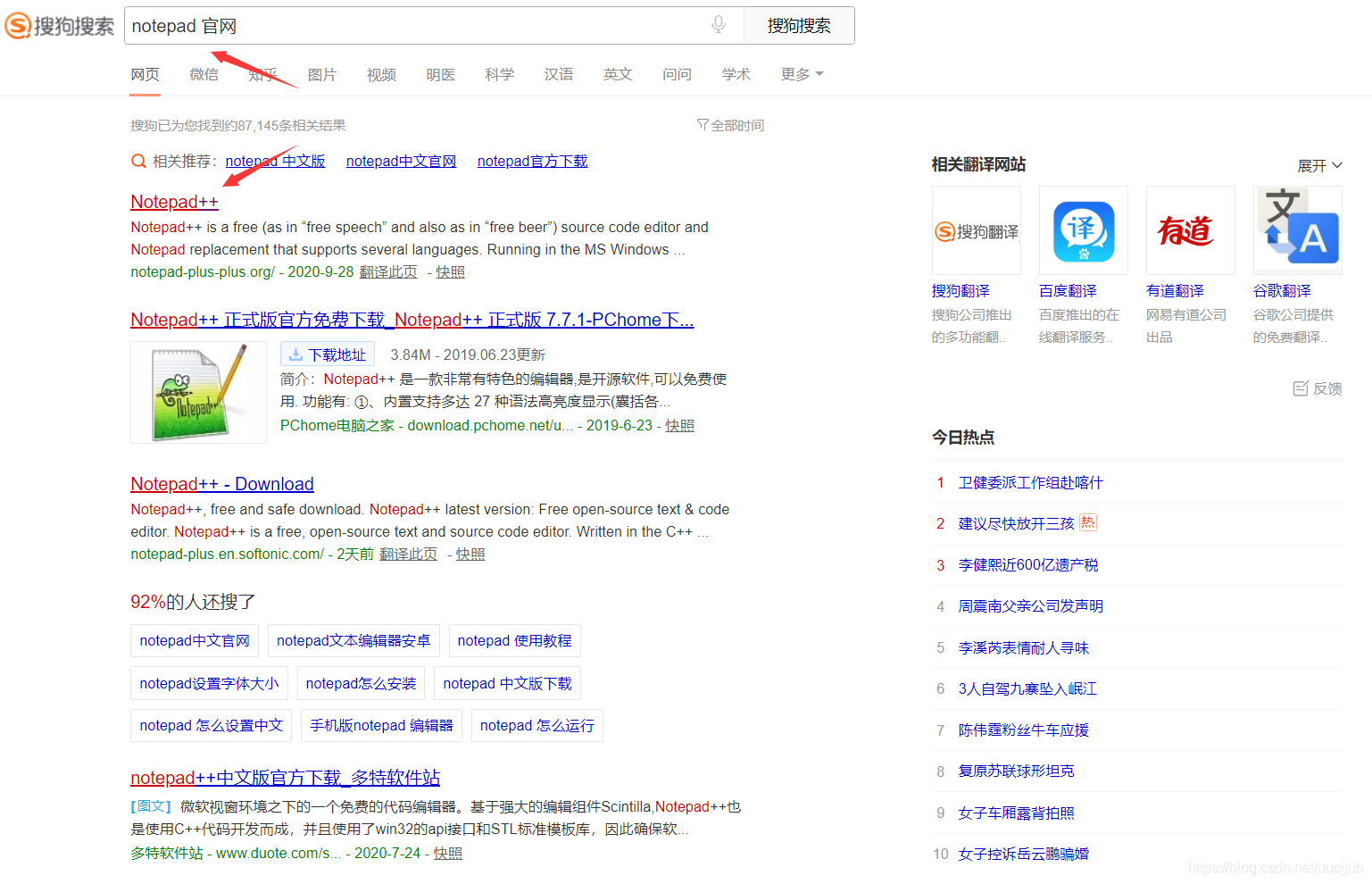
Task: Expand the 更多 dropdown
Action: click(802, 75)
